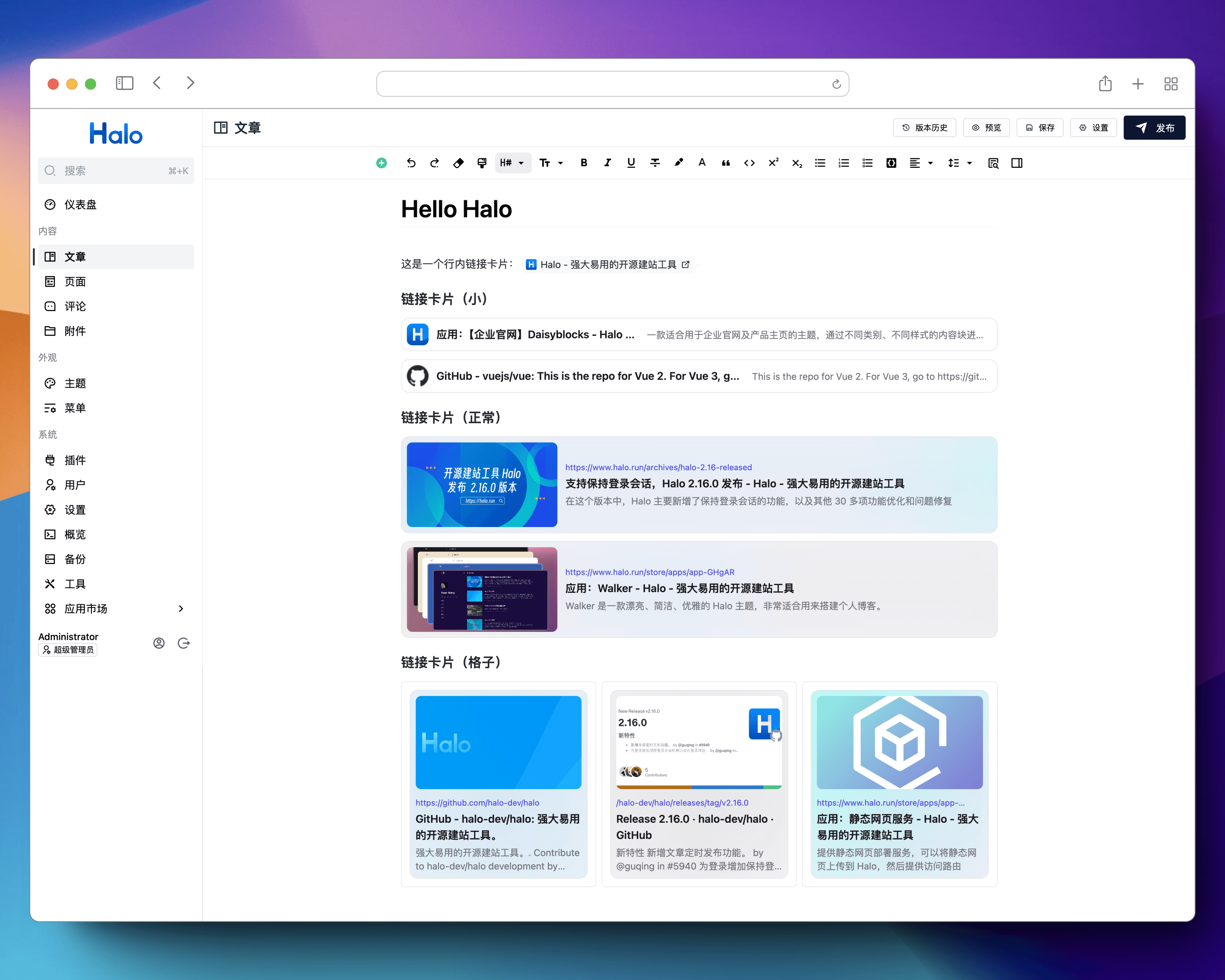The image size is (1225, 980).
Task: Click the superscript x² icon
Action: coord(773,163)
